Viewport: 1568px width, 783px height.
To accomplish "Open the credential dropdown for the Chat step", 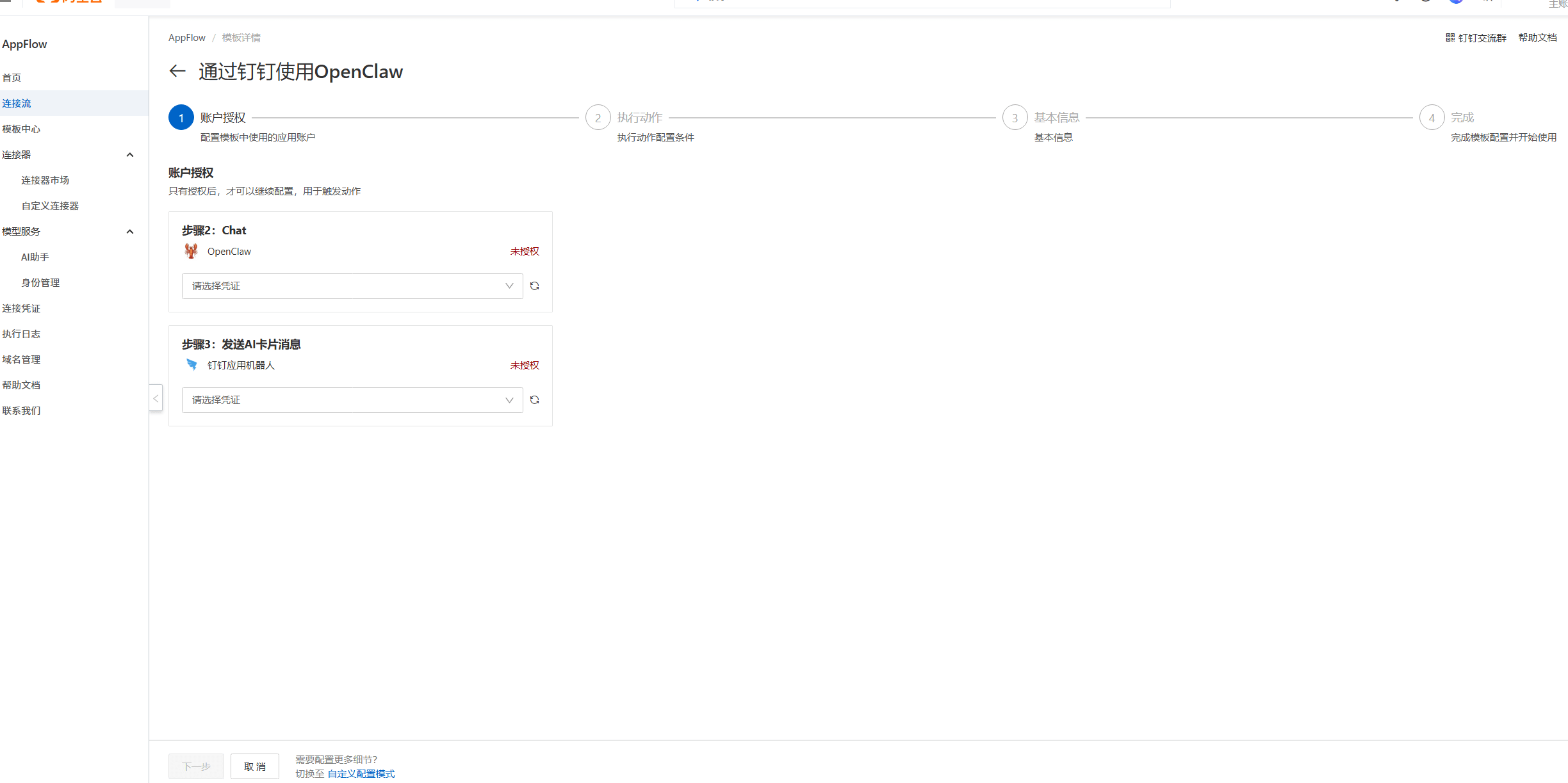I will [x=352, y=286].
